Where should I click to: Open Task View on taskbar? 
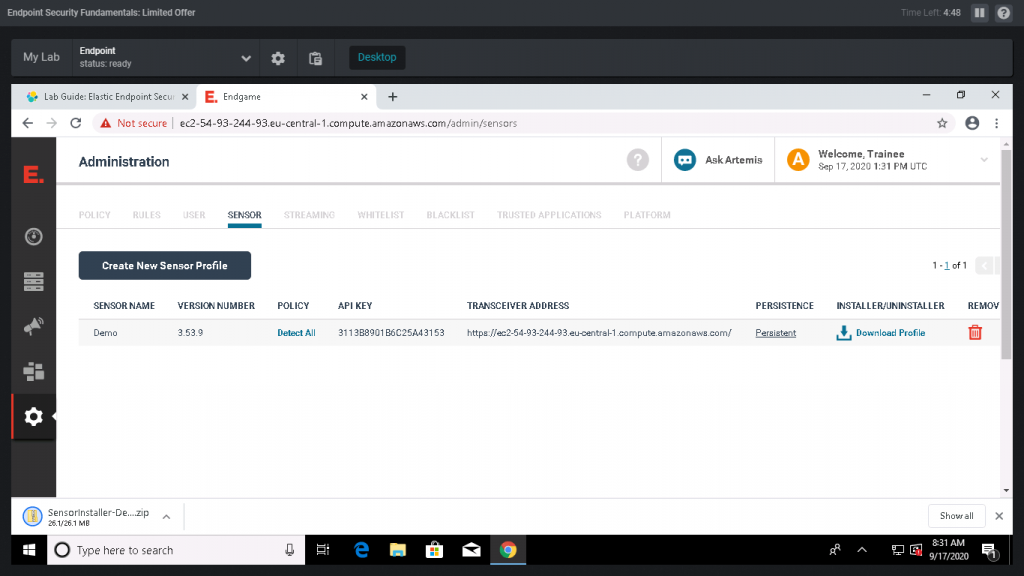tap(323, 550)
